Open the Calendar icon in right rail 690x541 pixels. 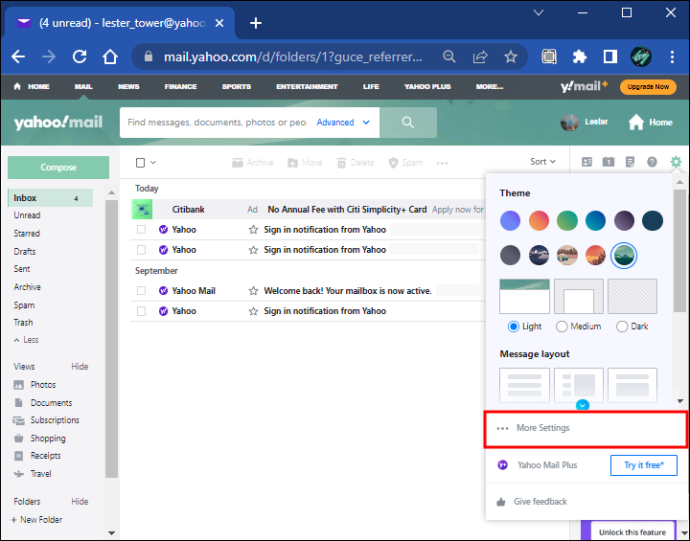(608, 162)
